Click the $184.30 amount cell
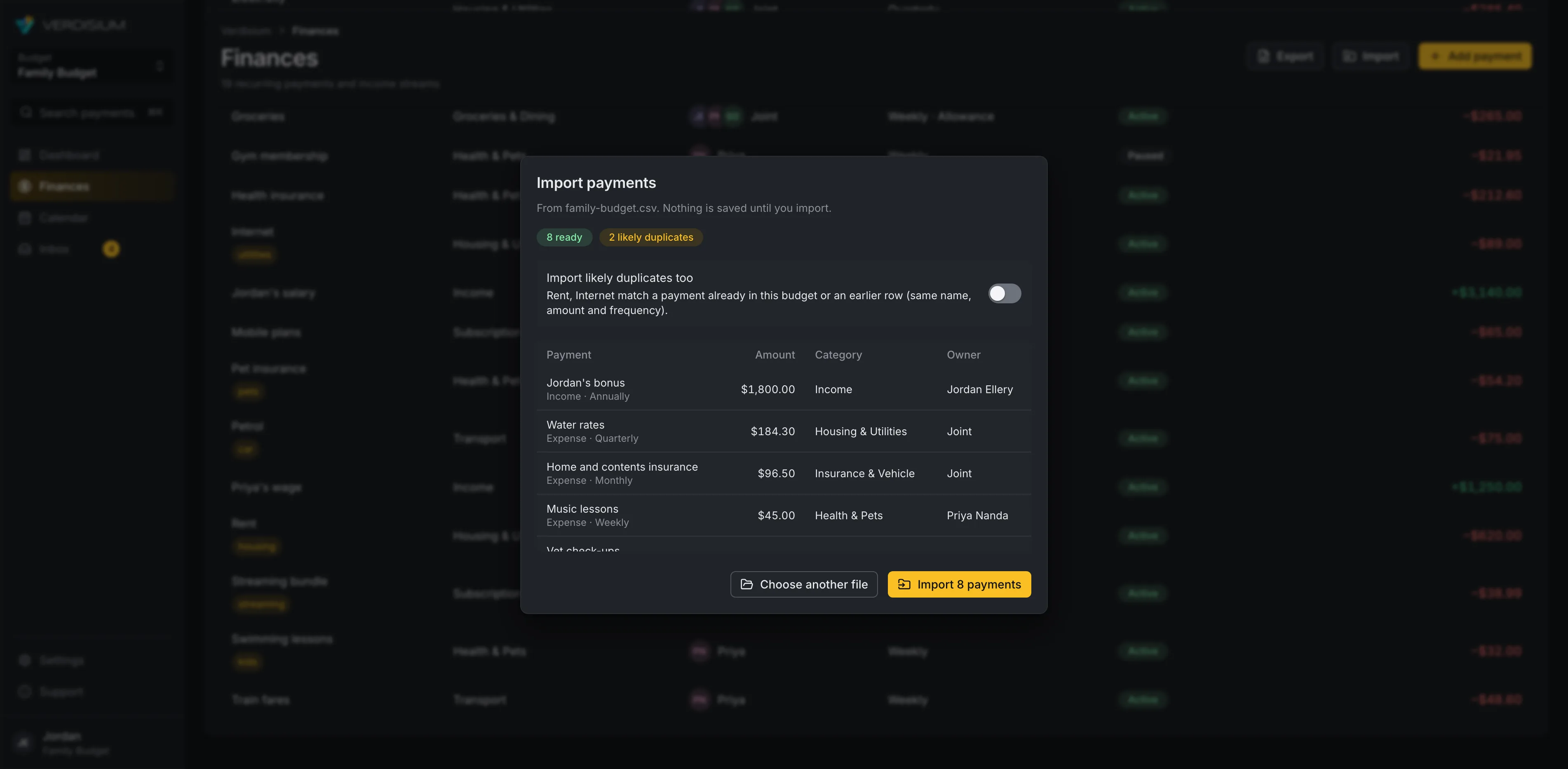 click(x=772, y=431)
